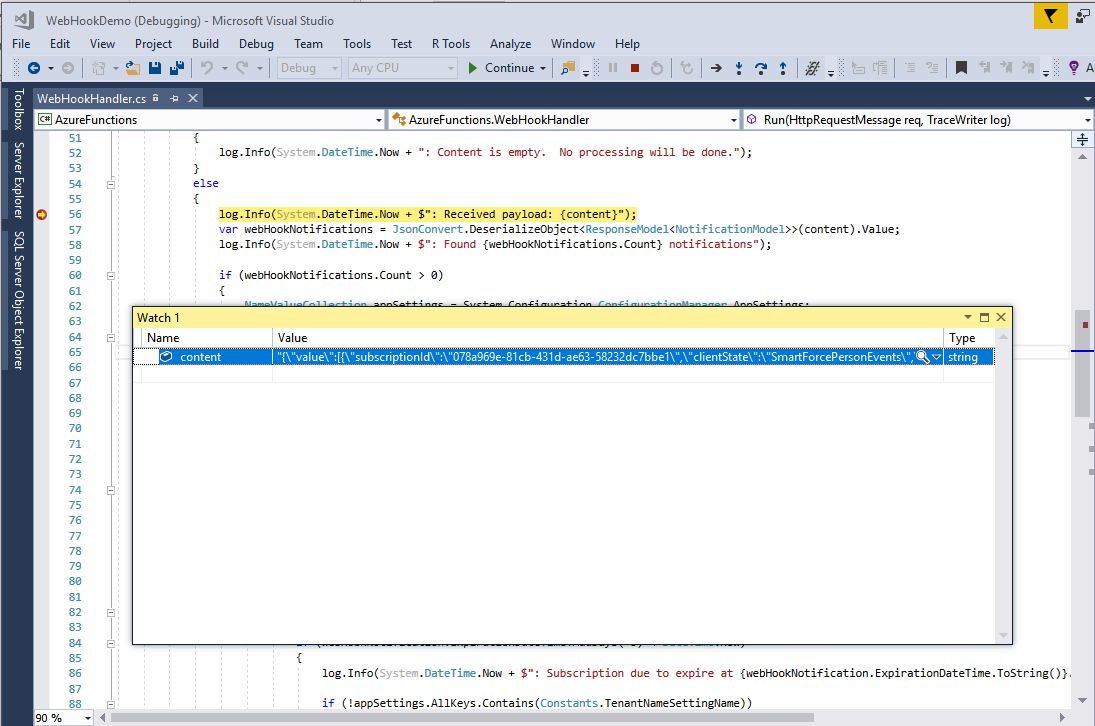Image resolution: width=1095 pixels, height=726 pixels.
Task: Click the breakpoint marker on line 56
Action: (x=42, y=214)
